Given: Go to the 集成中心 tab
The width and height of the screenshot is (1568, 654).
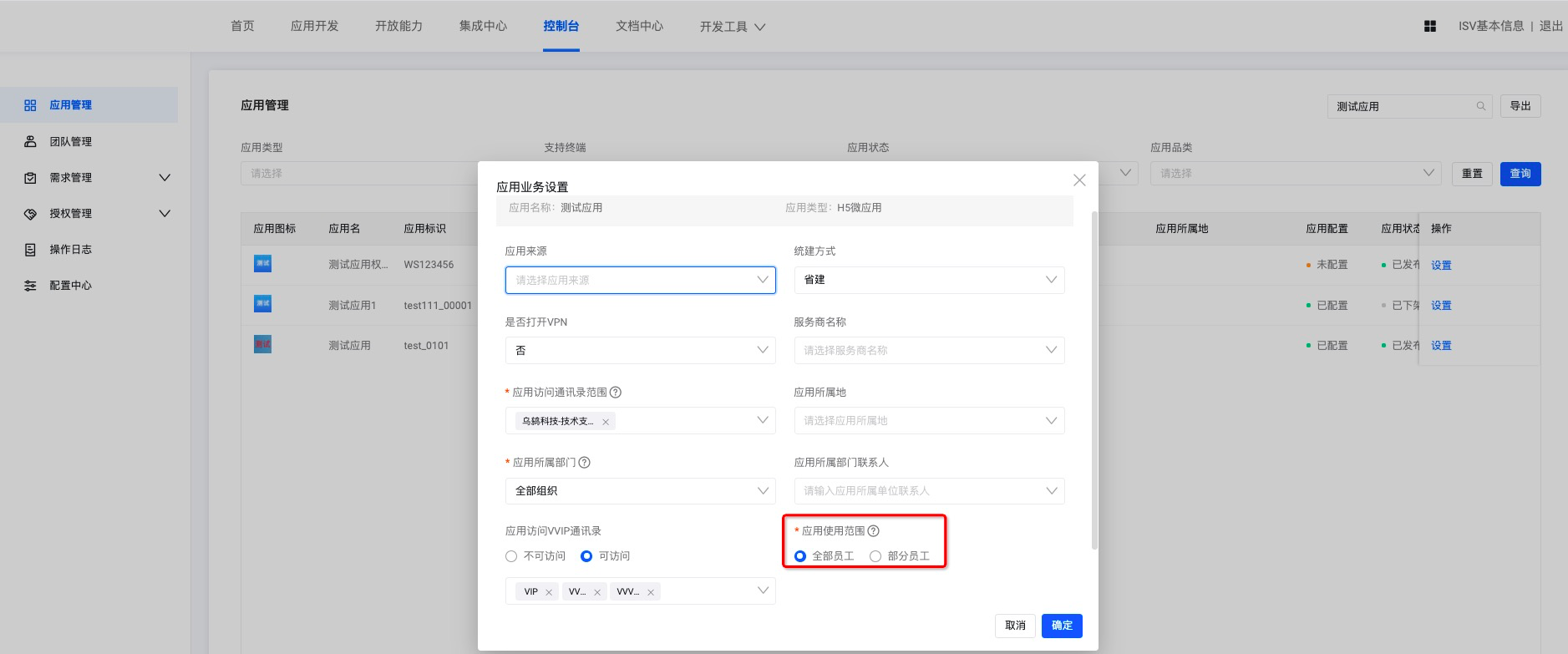Looking at the screenshot, I should (483, 26).
